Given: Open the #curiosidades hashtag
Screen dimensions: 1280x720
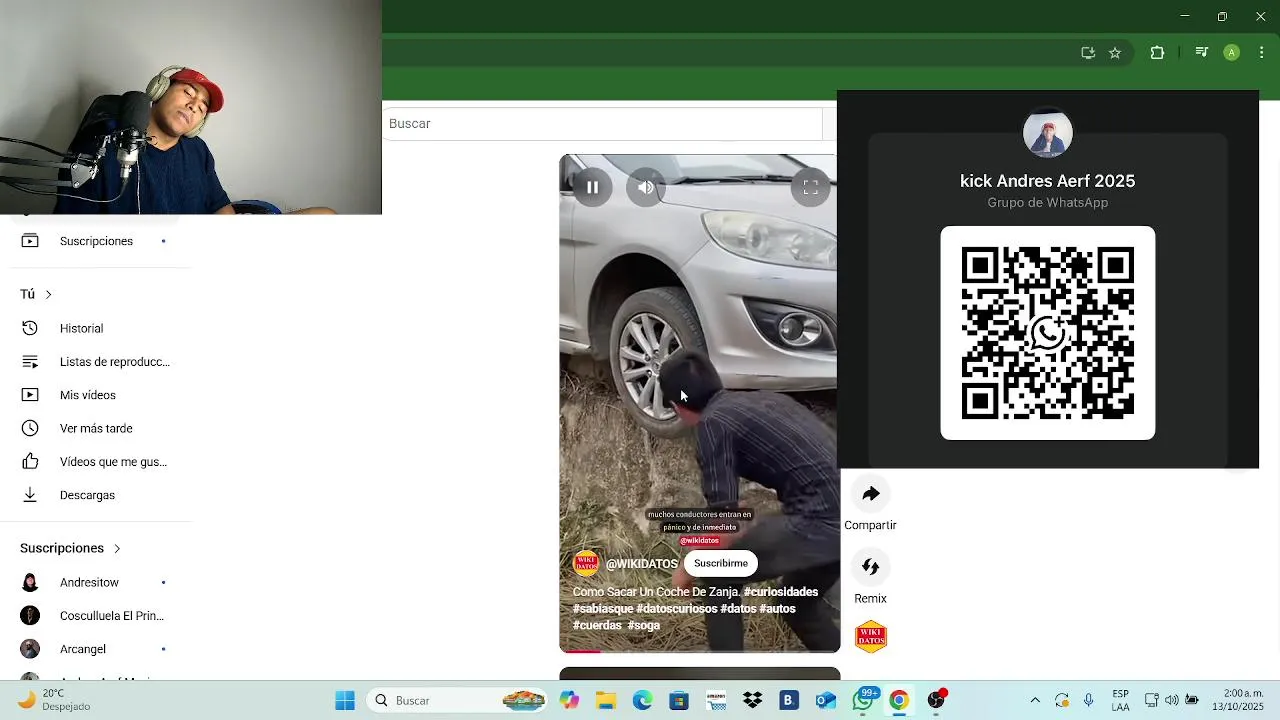Looking at the screenshot, I should click(781, 592).
